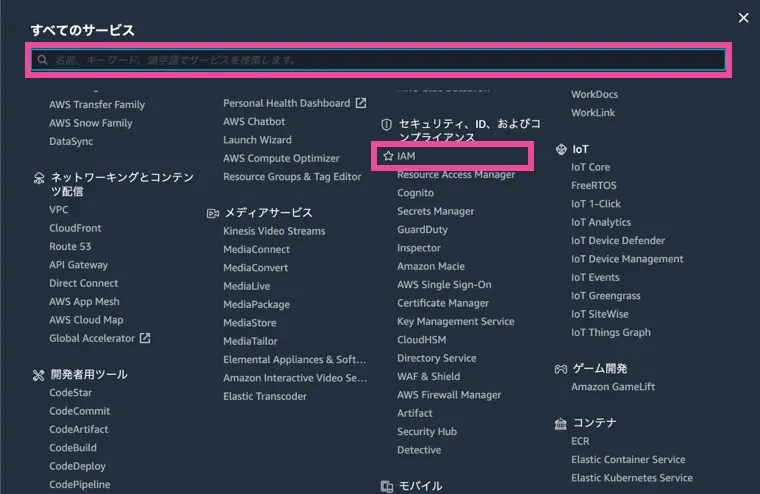Select Elastic Kubernetes Service
The width and height of the screenshot is (760, 494).
pos(631,478)
